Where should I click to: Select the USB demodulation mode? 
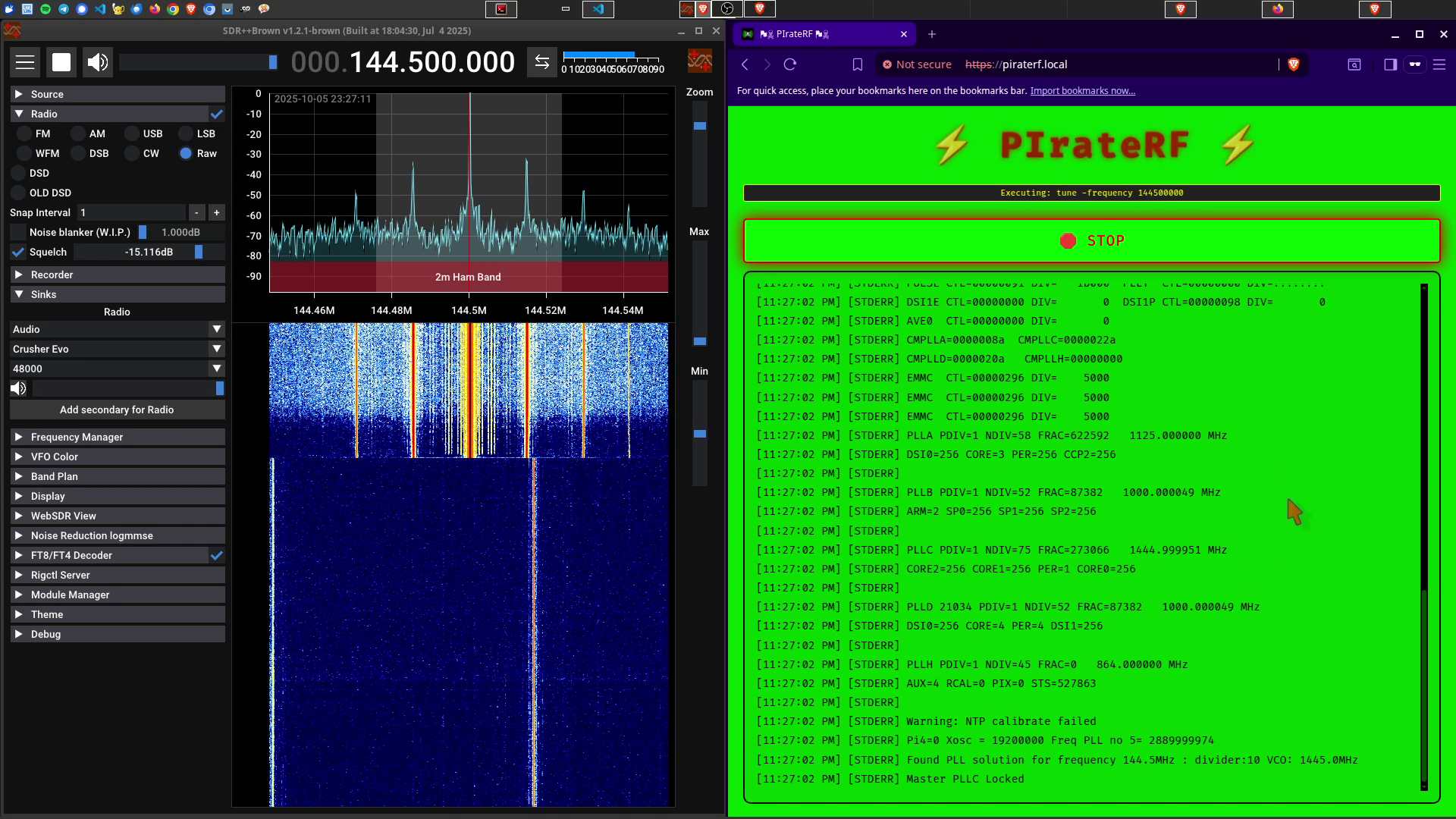pos(133,133)
